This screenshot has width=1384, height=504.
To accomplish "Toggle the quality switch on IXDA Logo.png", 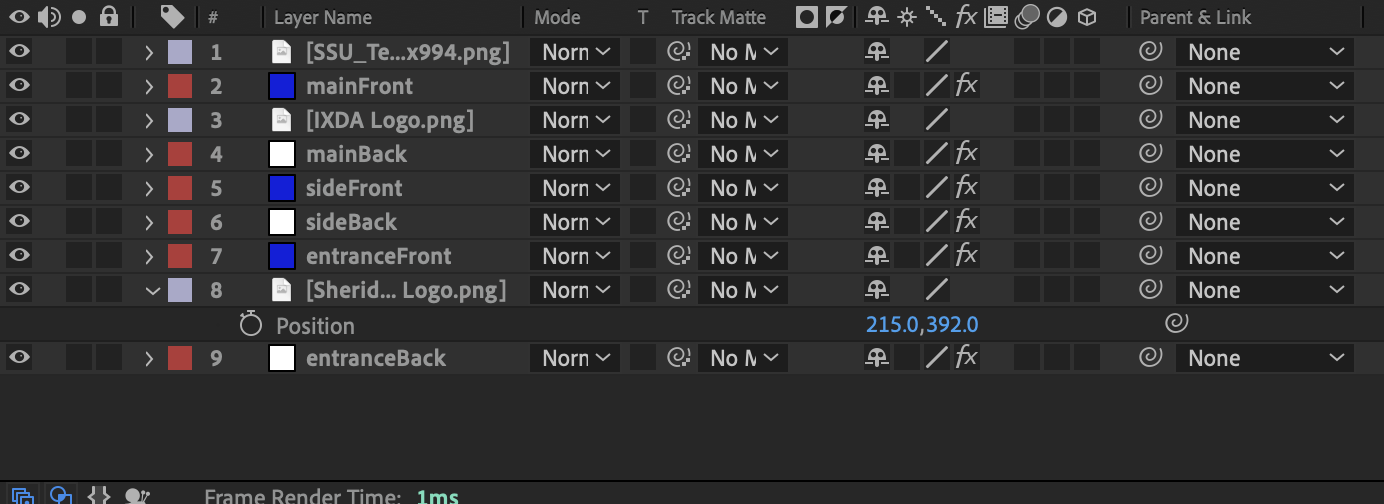I will click(936, 120).
